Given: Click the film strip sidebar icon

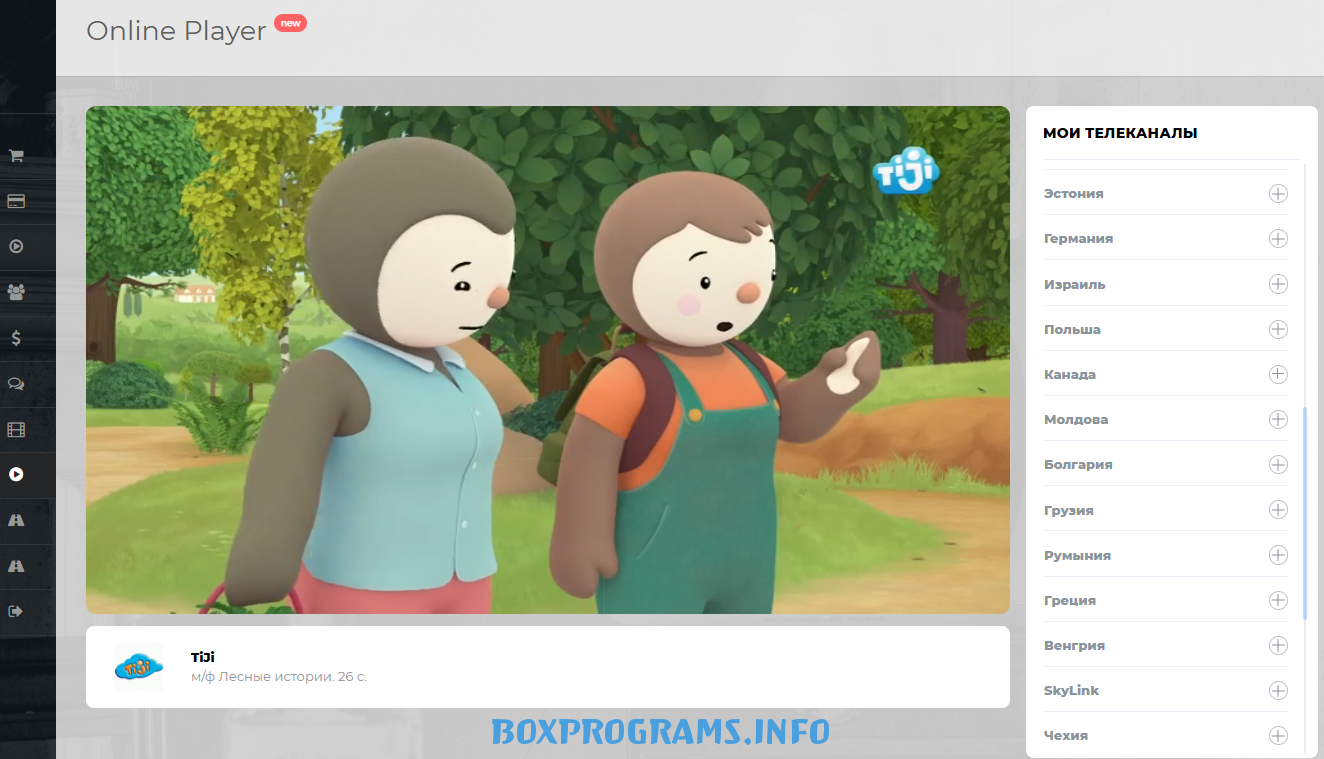Looking at the screenshot, I should (16, 430).
